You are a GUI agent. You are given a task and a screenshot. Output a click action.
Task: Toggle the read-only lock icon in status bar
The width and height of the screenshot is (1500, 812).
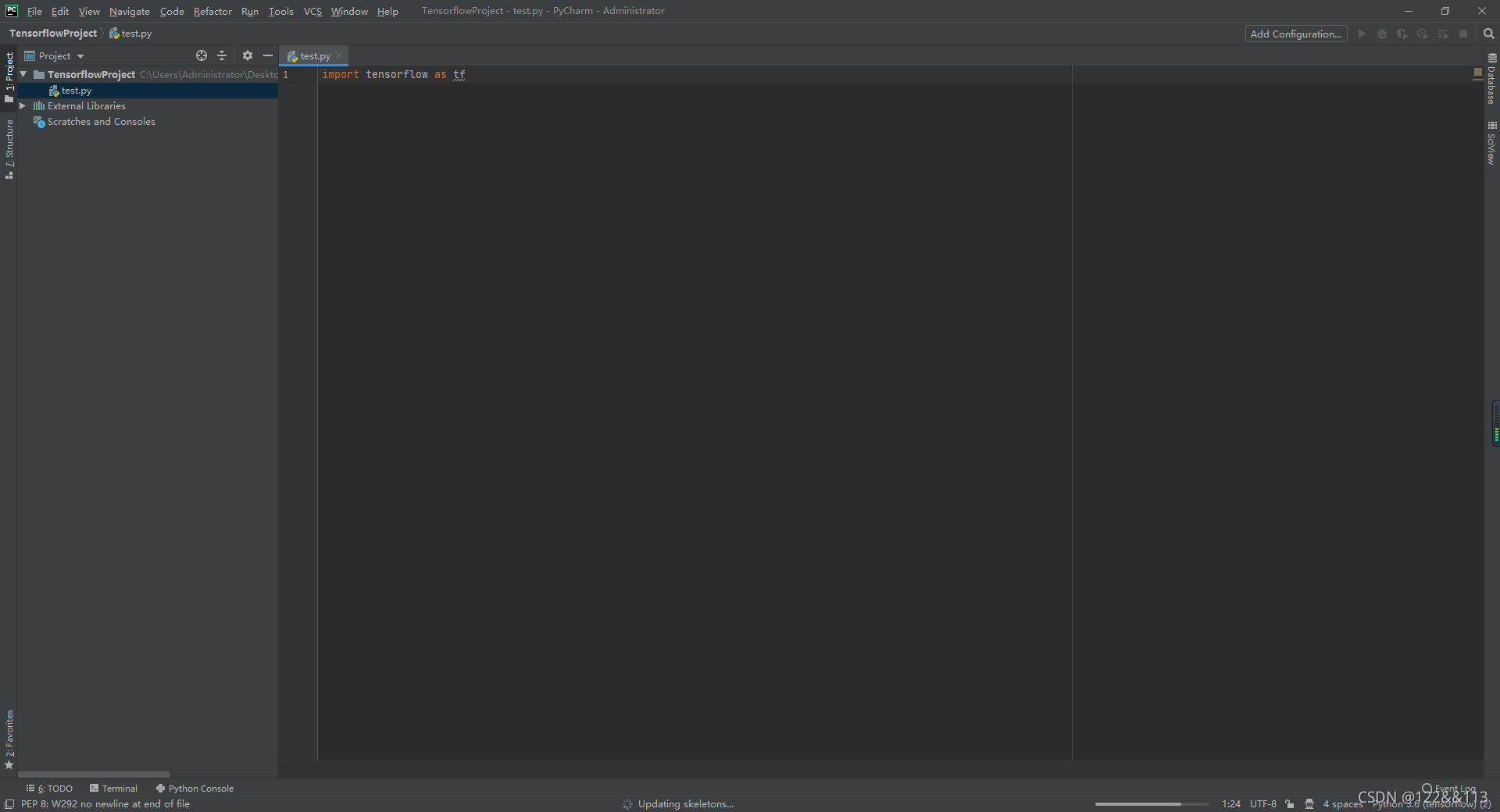tap(1290, 803)
